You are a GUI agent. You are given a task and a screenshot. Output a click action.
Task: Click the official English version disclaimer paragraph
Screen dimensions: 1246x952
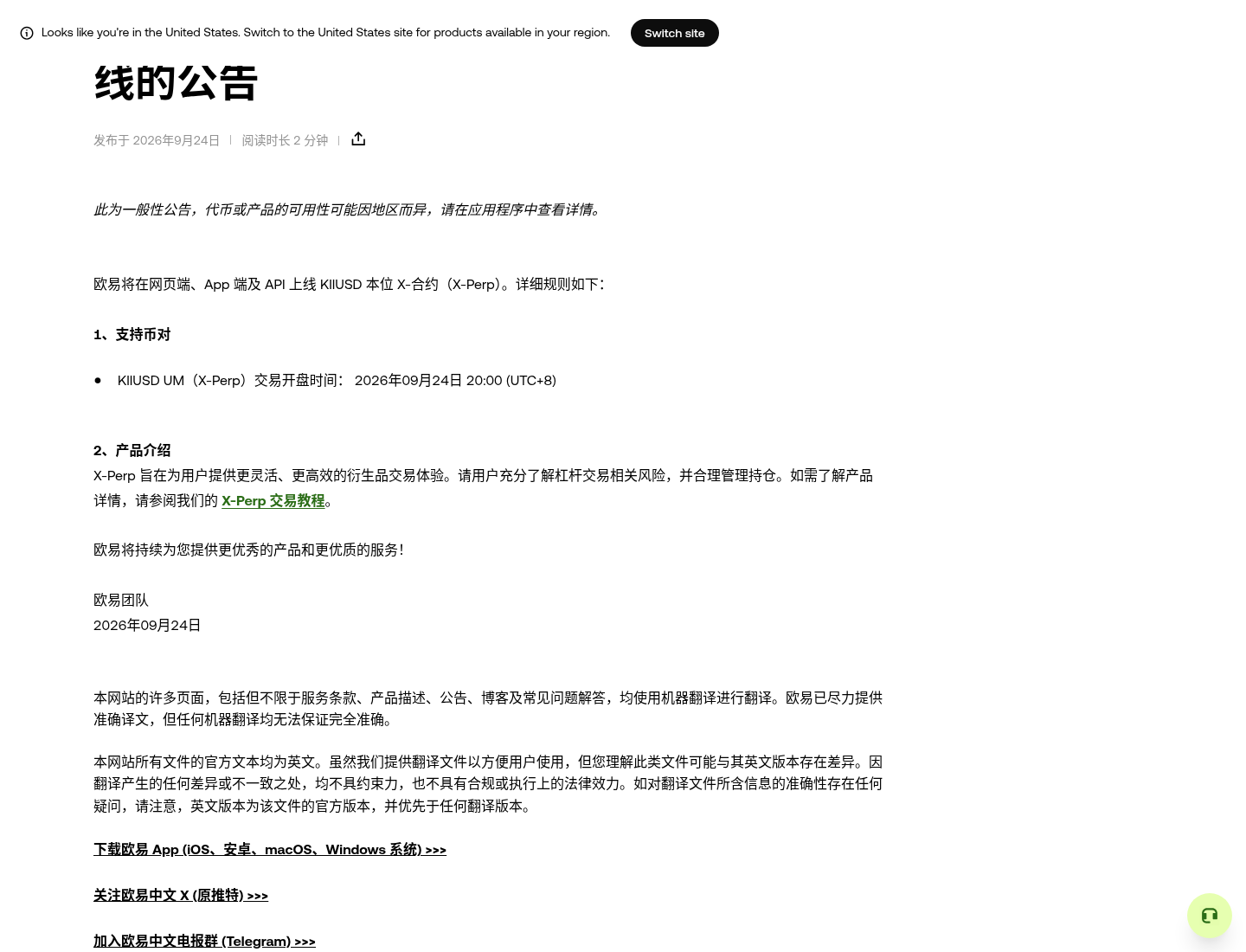488,783
